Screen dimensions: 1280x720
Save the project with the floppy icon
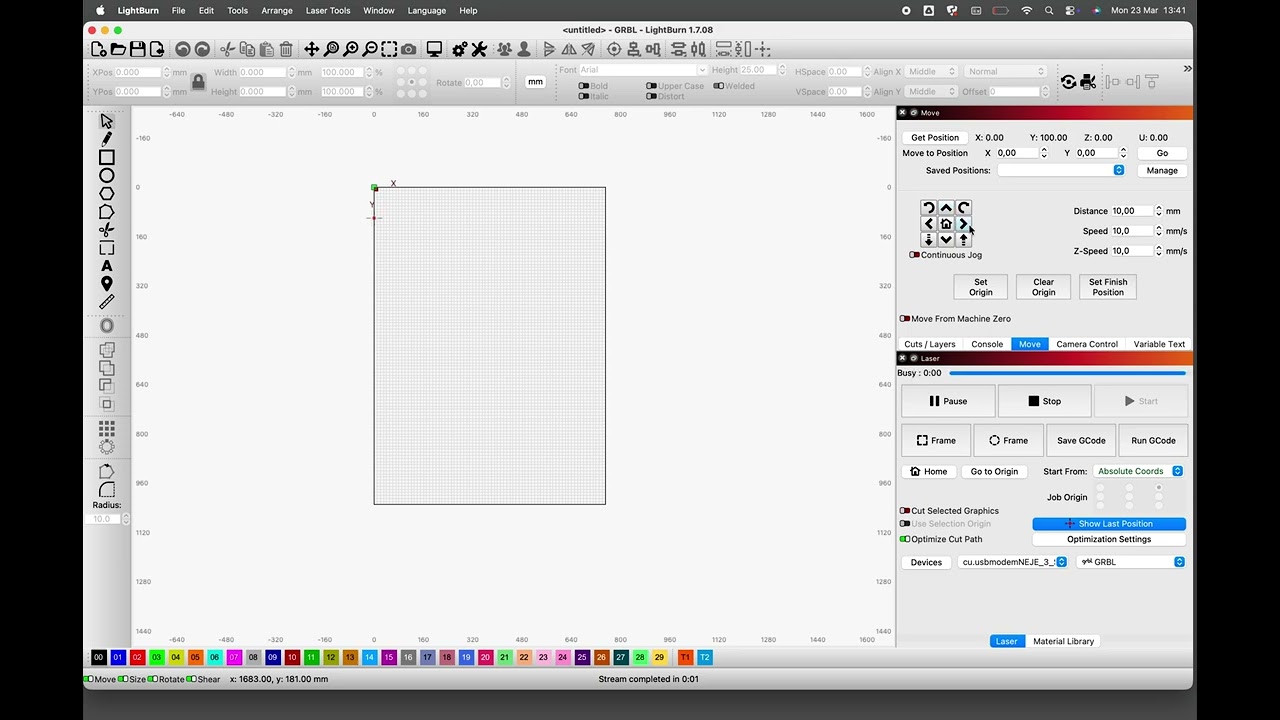click(x=138, y=49)
